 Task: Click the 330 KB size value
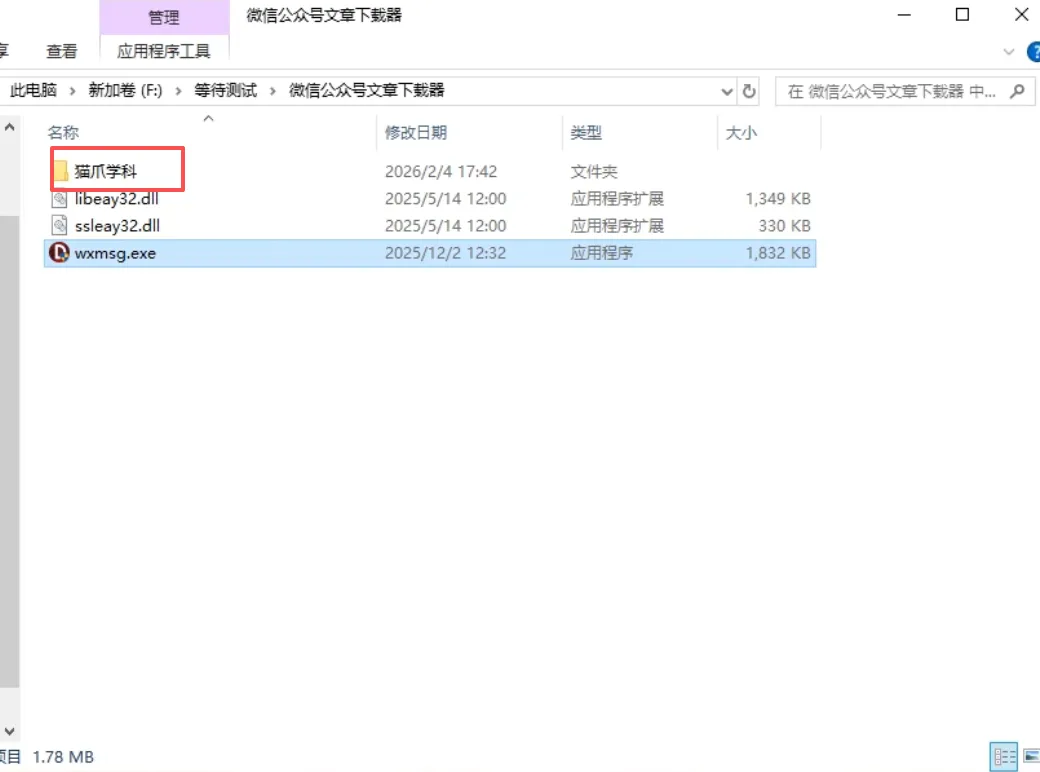[785, 225]
